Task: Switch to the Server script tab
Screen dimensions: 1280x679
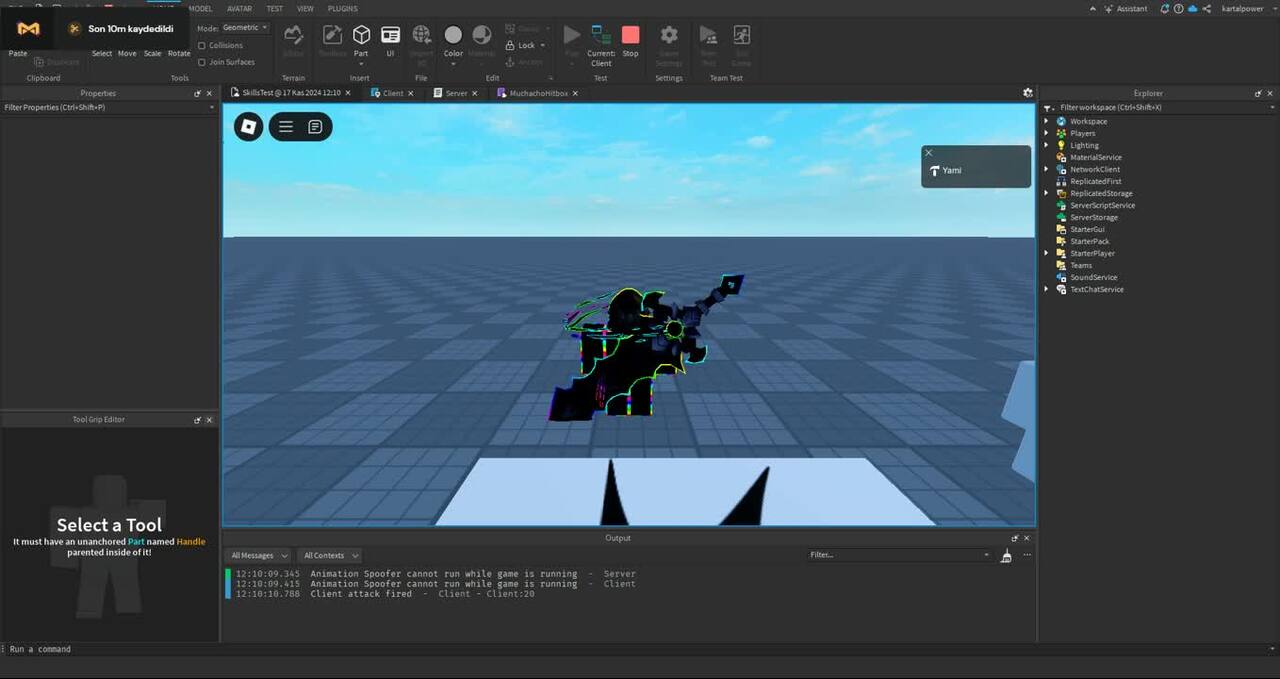Action: coord(456,93)
